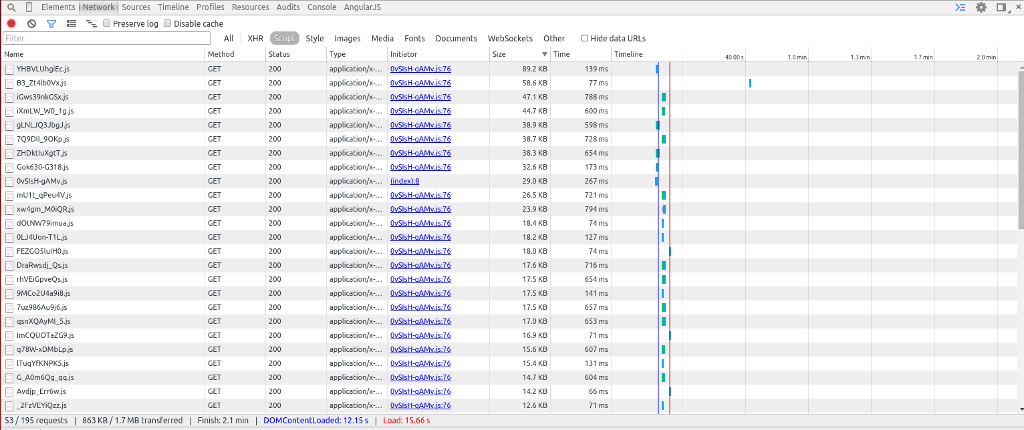Sort requests by Name column header
This screenshot has height=430, width=1024.
pyautogui.click(x=103, y=55)
